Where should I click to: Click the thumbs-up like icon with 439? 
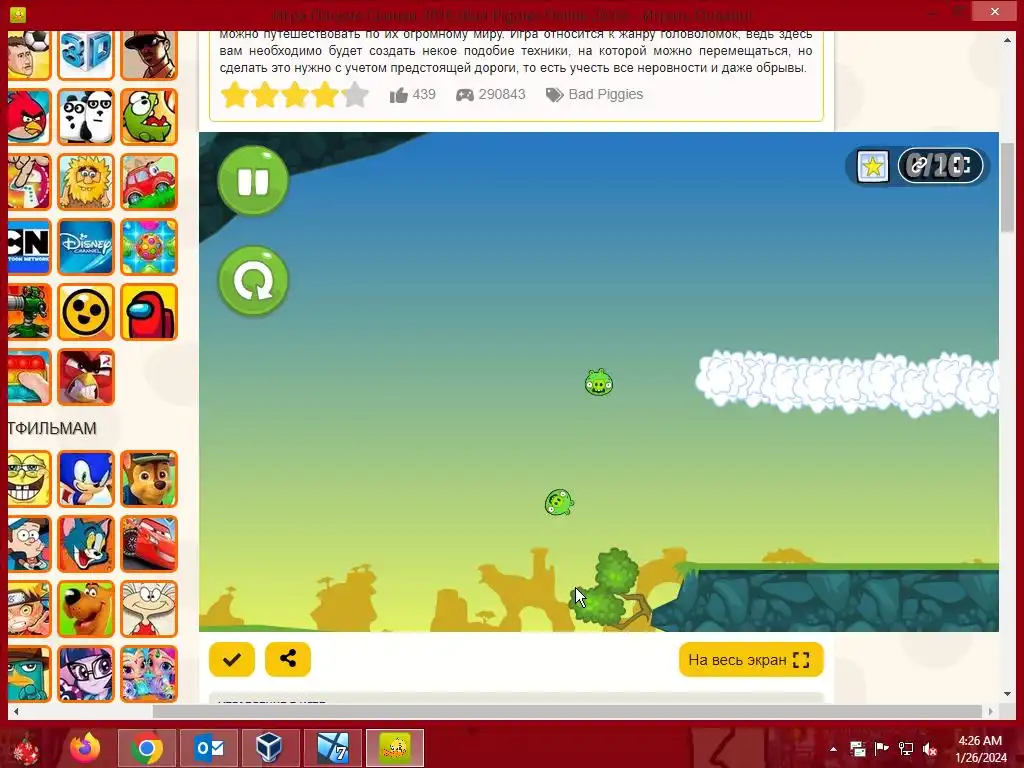click(398, 95)
